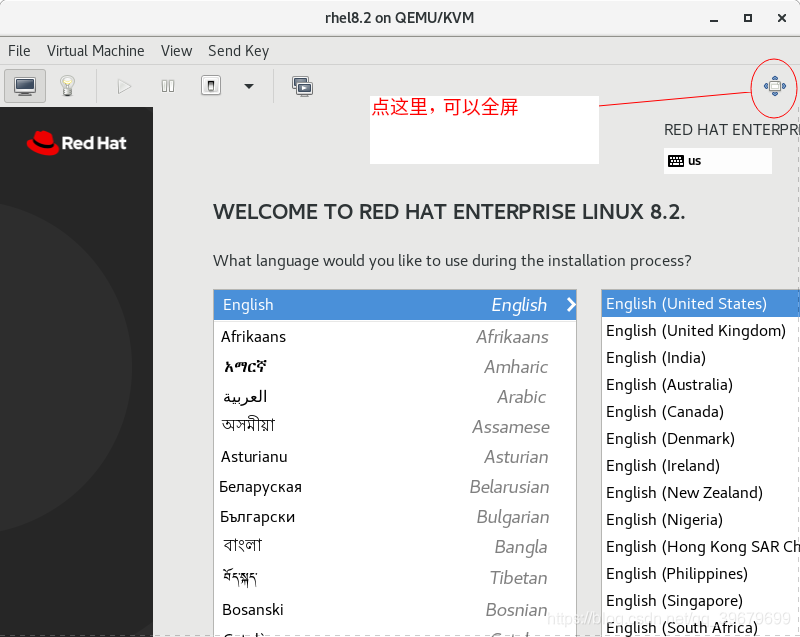Choose English (India) locale
The width and height of the screenshot is (800, 637).
701,358
